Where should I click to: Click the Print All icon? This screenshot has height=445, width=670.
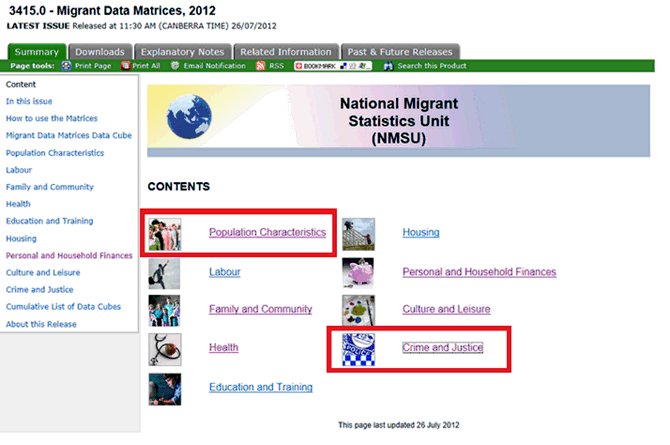tap(126, 66)
